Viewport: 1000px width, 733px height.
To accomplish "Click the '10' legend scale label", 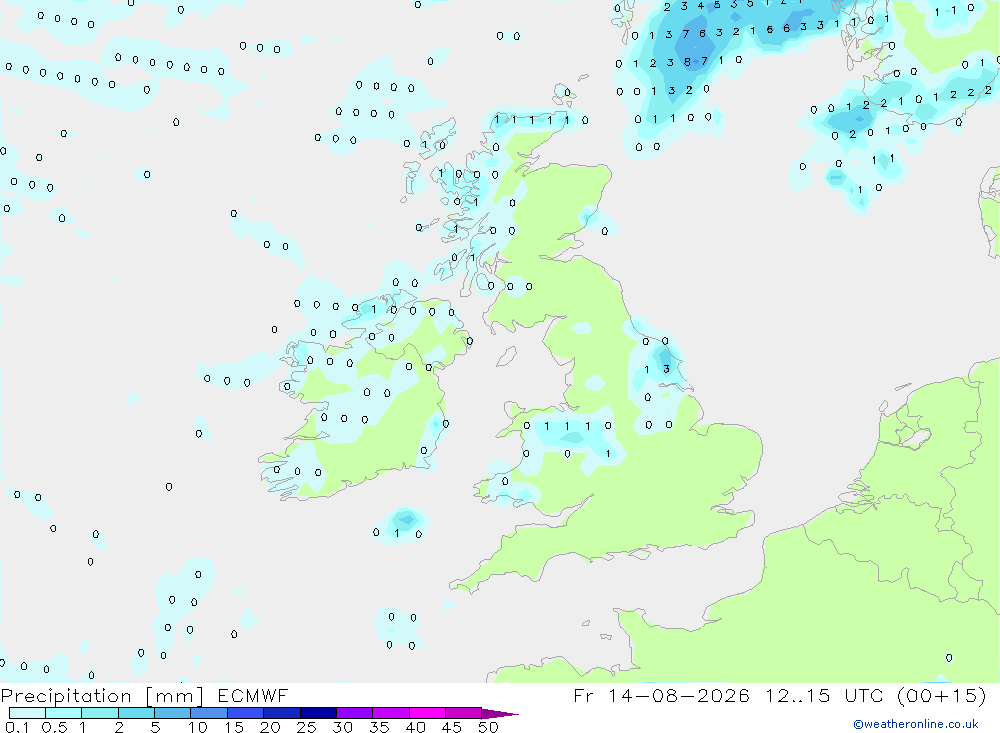I will point(198,727).
